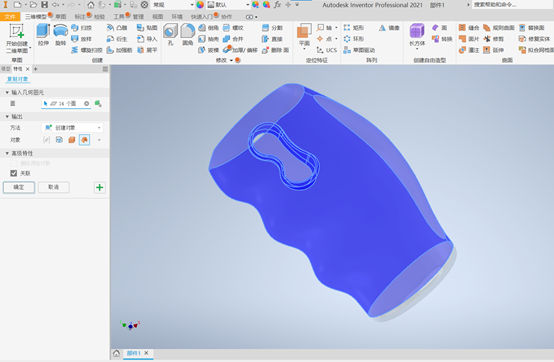554x362 pixels.
Task: Click the search help and commands field
Action: pyautogui.click(x=512, y=5)
